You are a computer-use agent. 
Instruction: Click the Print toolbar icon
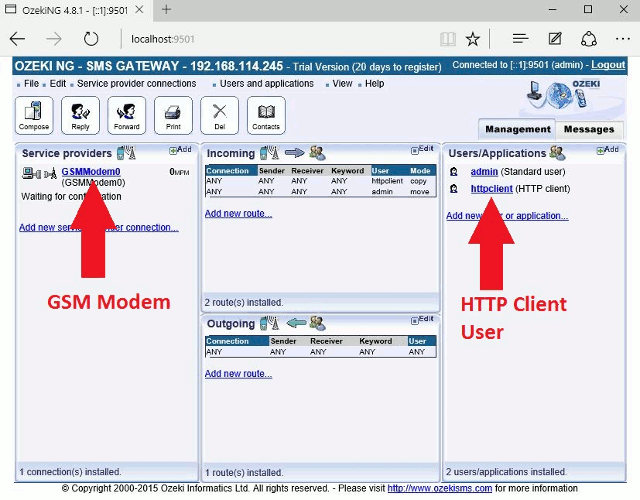173,116
